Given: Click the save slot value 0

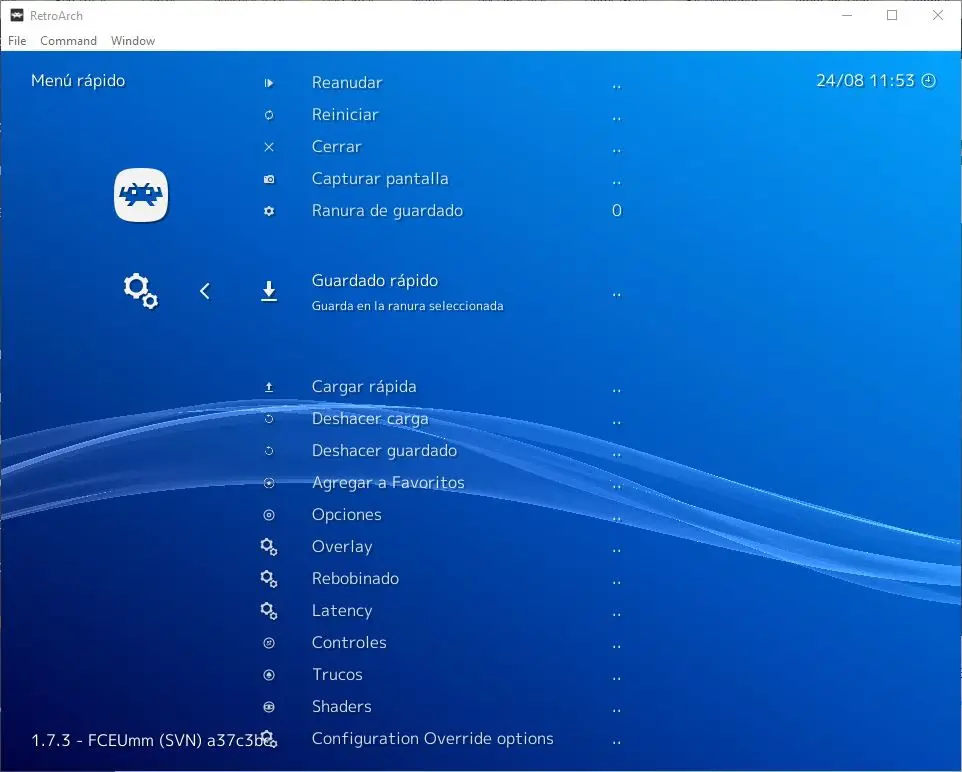Looking at the screenshot, I should 617,210.
